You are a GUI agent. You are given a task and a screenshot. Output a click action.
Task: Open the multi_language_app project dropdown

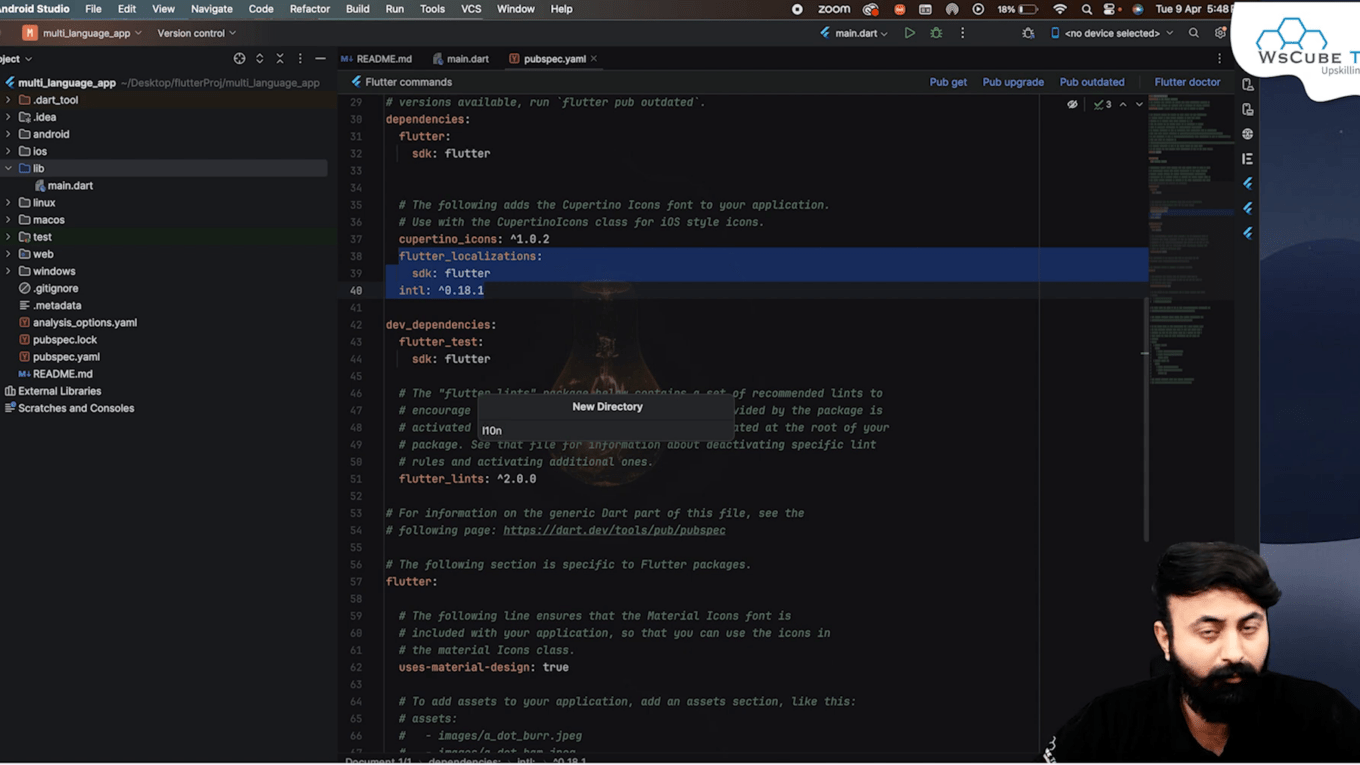(x=83, y=33)
